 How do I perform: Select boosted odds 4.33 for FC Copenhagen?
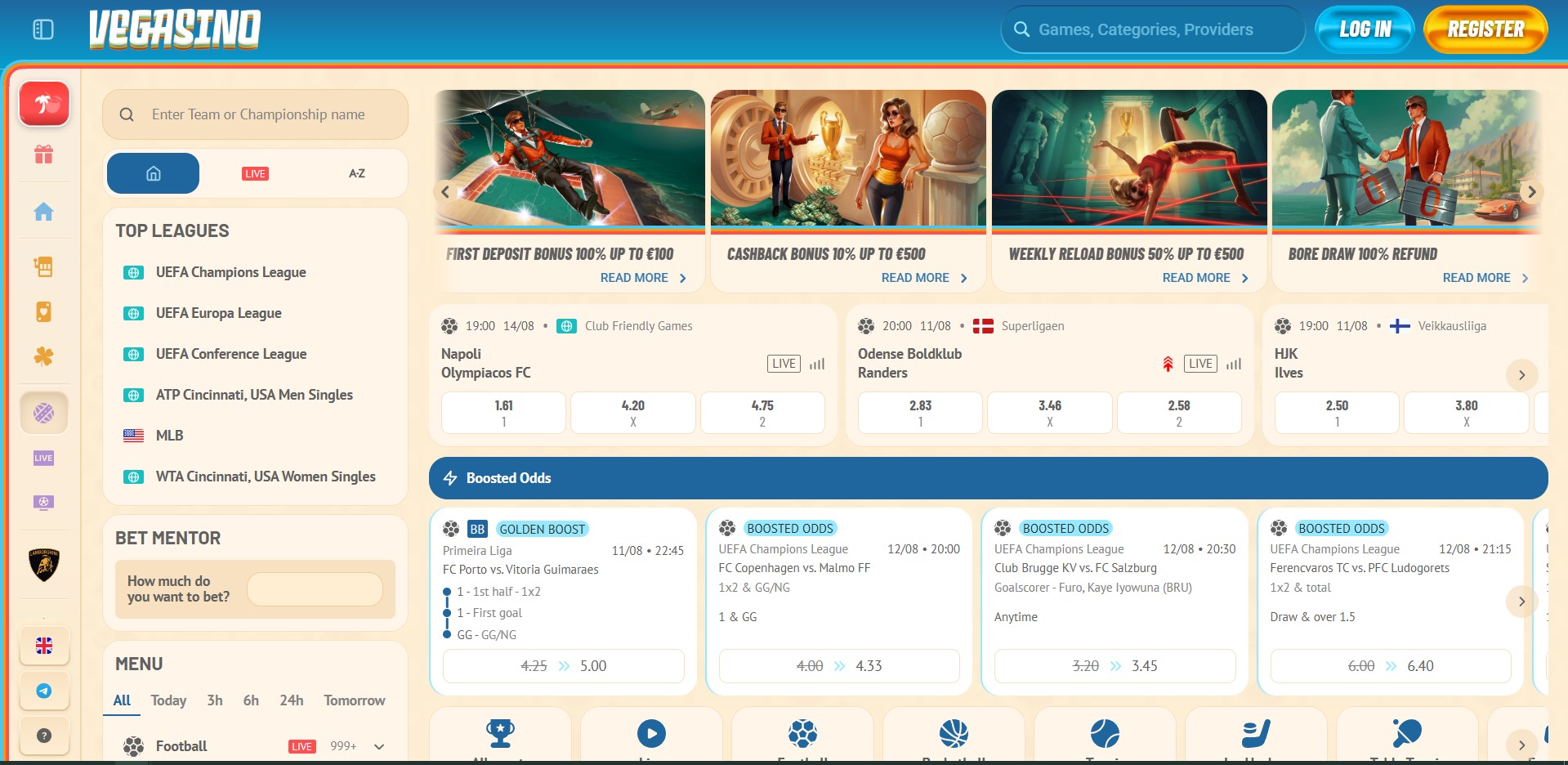pos(839,666)
